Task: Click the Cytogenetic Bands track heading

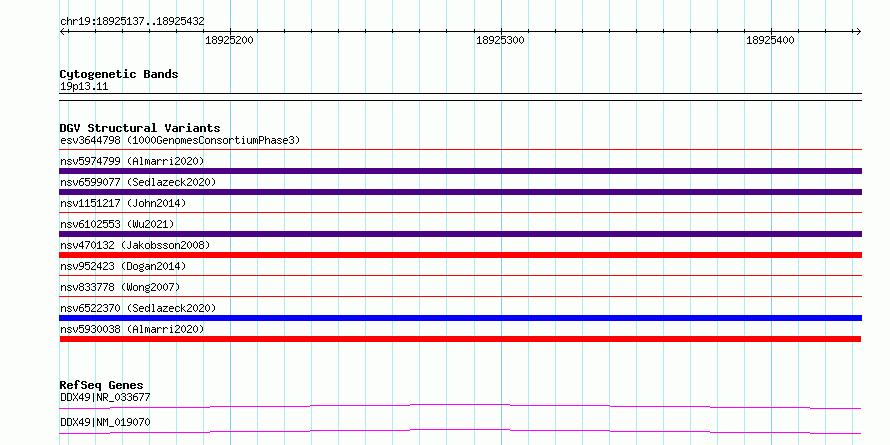Action: click(x=119, y=74)
